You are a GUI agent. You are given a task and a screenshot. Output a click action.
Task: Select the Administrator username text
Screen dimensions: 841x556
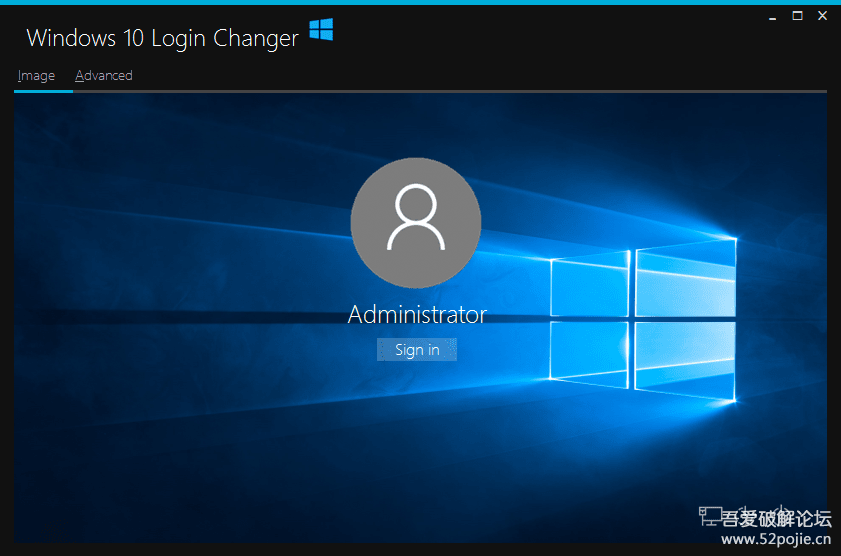(417, 314)
